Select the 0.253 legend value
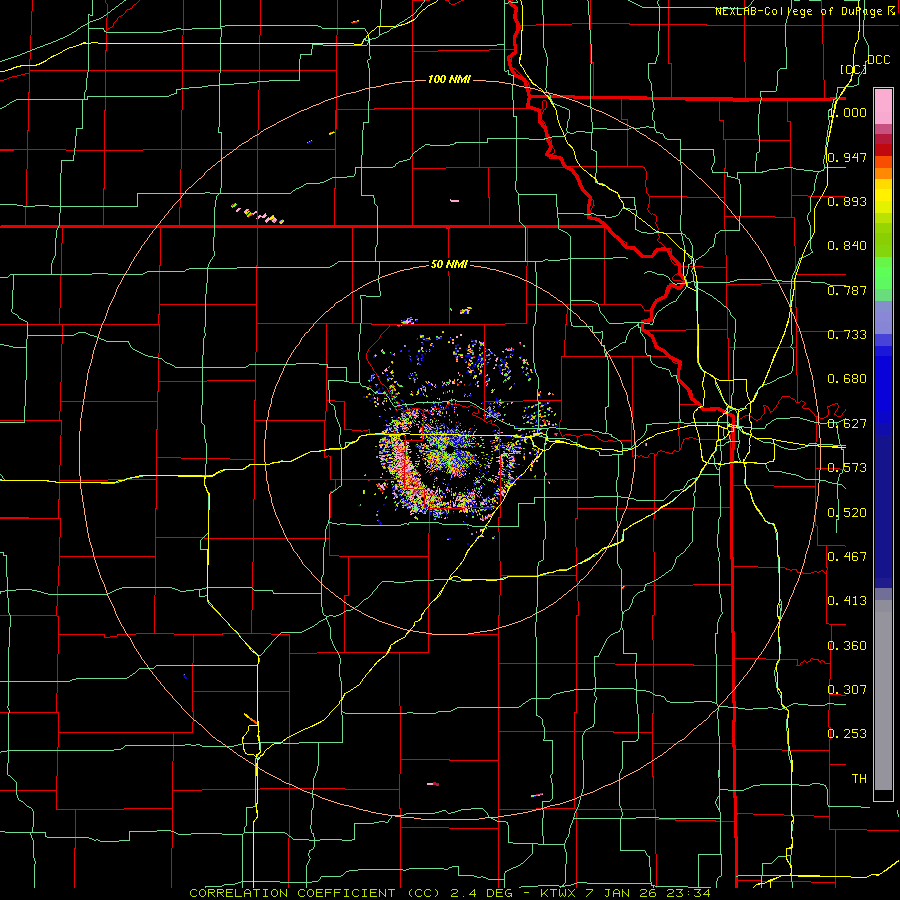 coord(847,734)
